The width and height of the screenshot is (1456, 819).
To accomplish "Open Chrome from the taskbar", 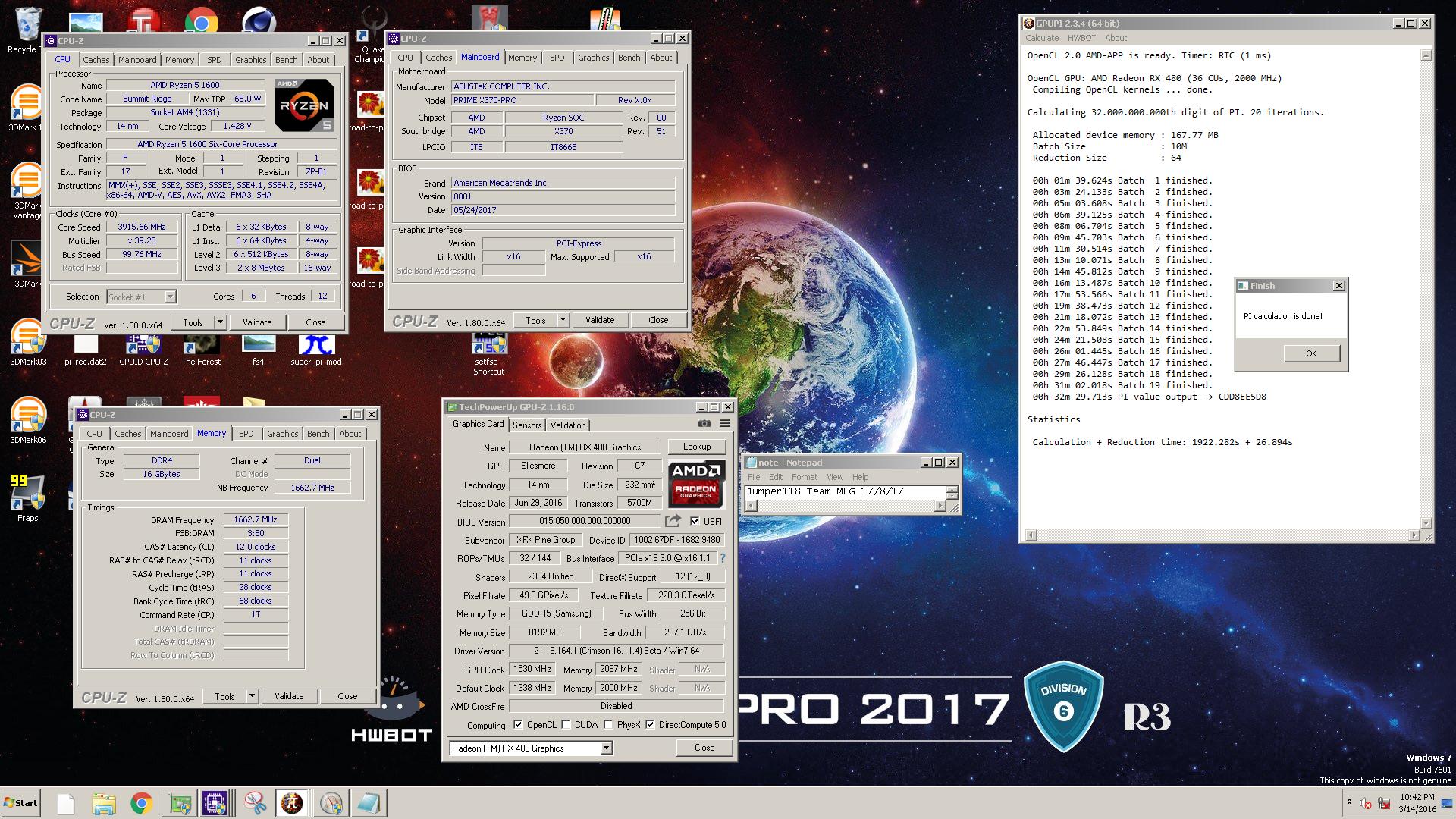I will pyautogui.click(x=141, y=803).
